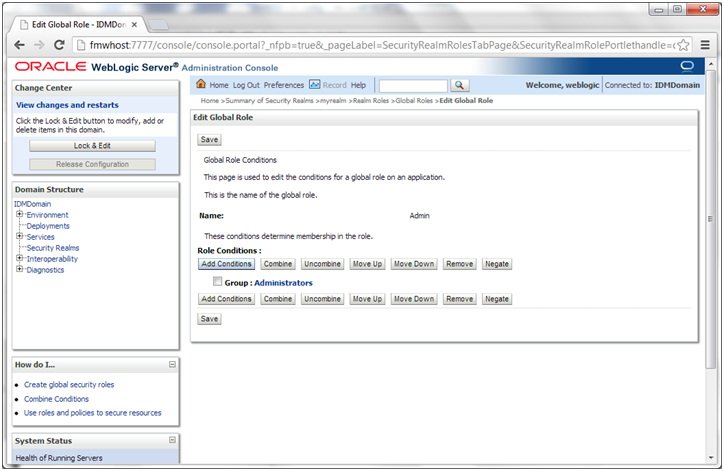This screenshot has width=724, height=471.
Task: Click the Record label in toolbar
Action: pos(334,85)
